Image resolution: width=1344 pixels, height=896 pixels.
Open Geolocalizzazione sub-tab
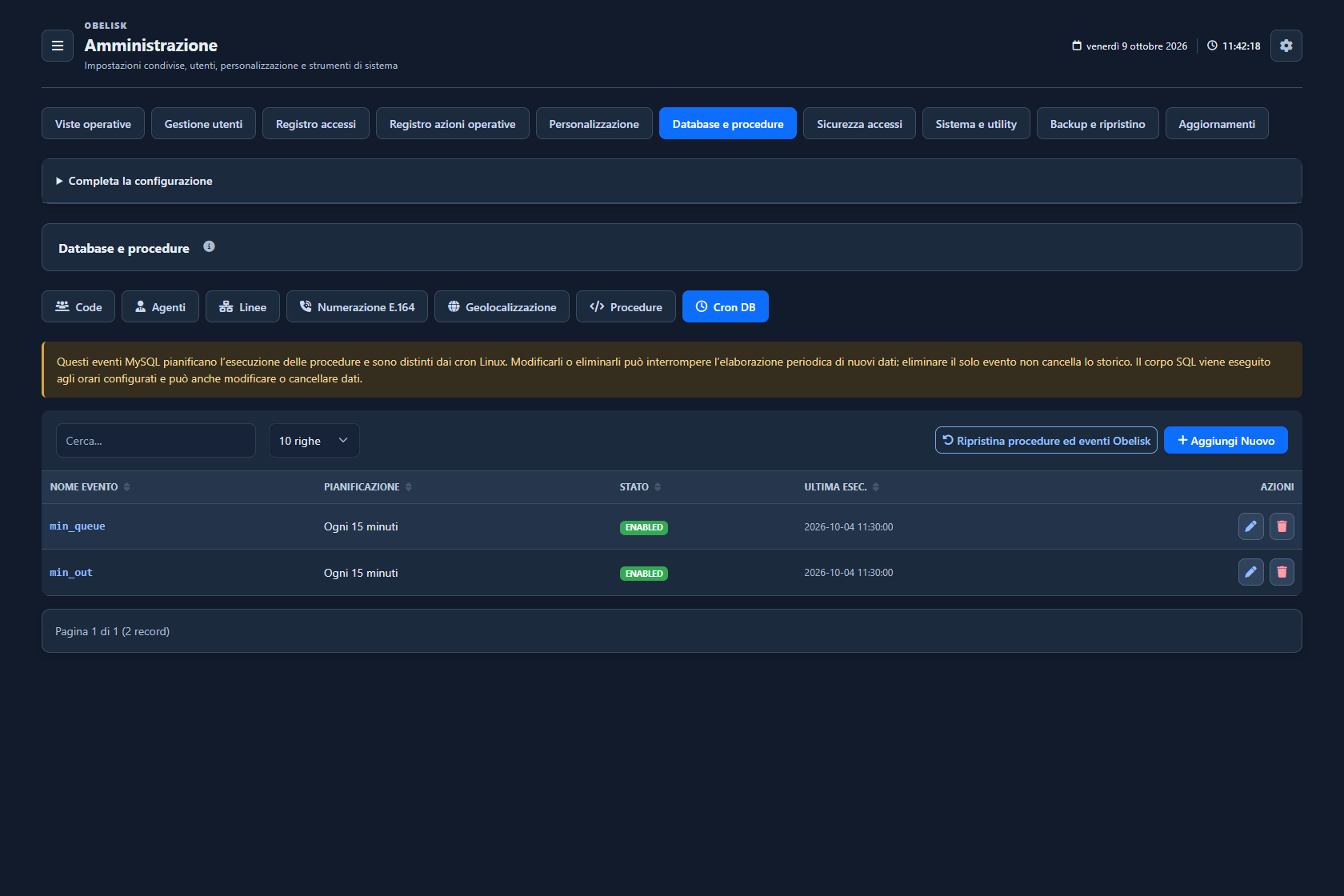(x=502, y=306)
